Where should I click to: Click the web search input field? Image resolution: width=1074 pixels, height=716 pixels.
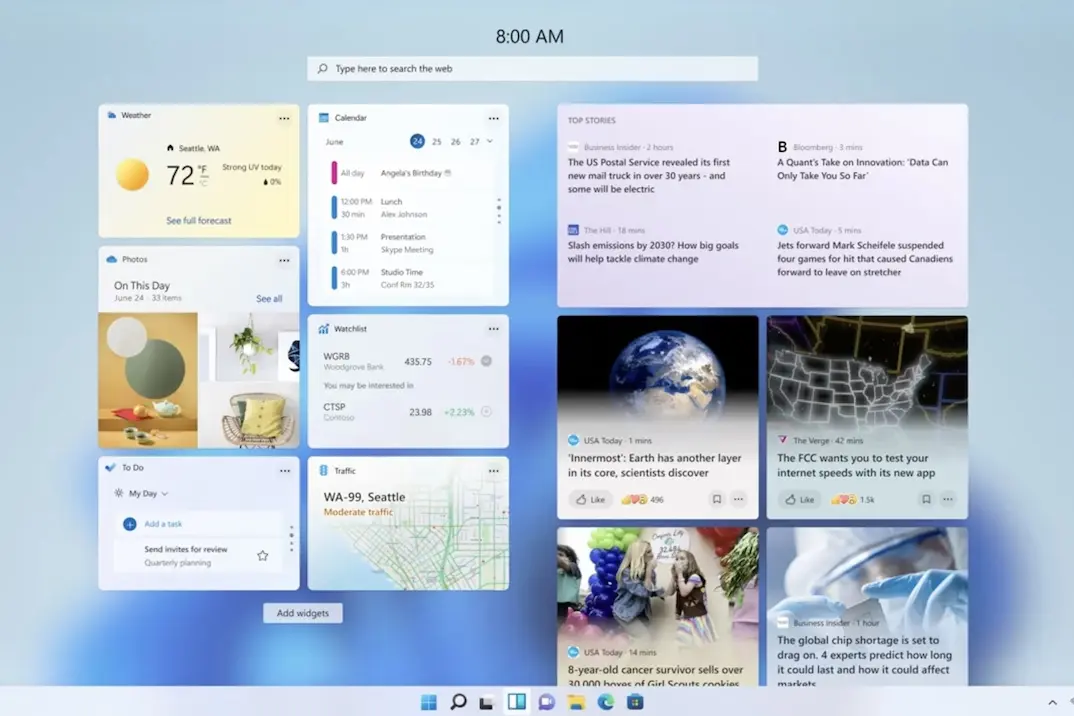[532, 69]
